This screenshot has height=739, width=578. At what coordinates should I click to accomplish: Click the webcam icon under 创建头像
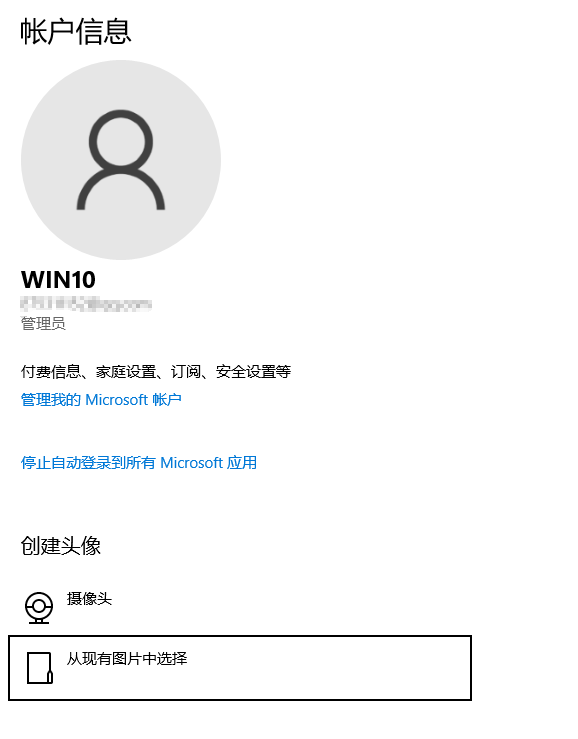[39, 608]
